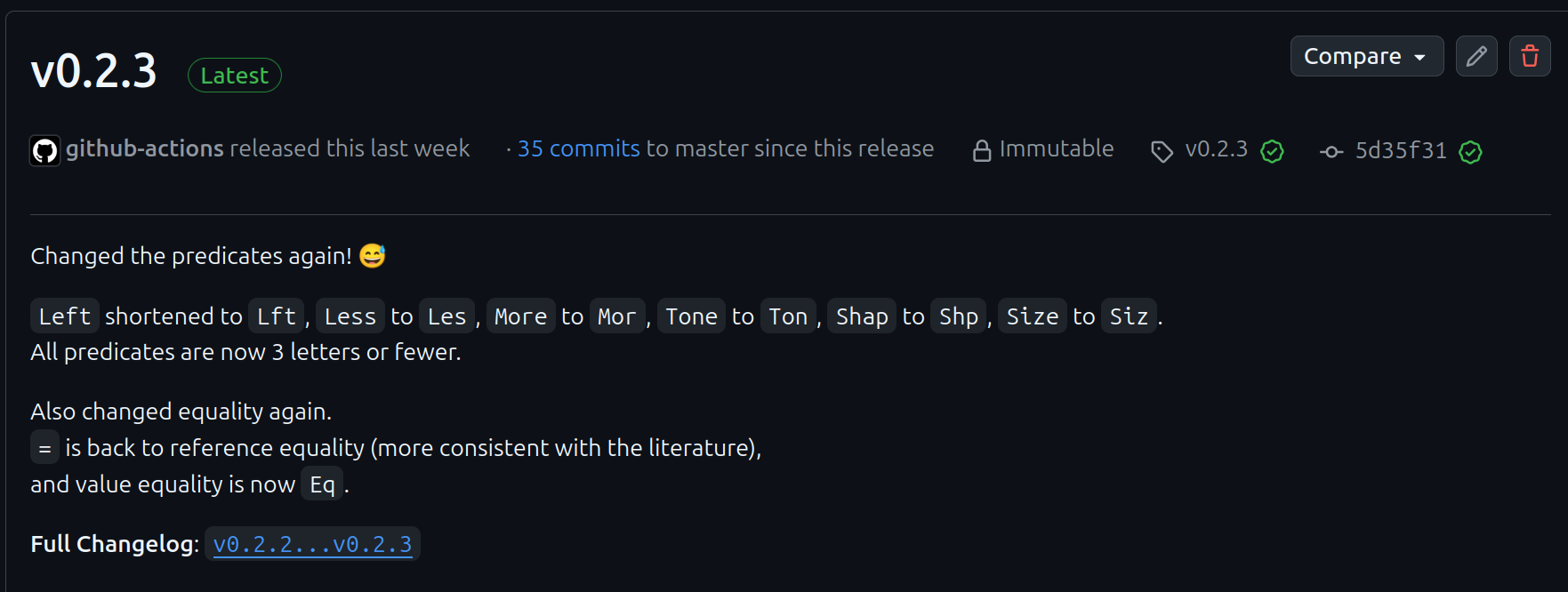This screenshot has width=1568, height=592.
Task: Click the v0.2.3 tag label
Action: click(x=1216, y=150)
